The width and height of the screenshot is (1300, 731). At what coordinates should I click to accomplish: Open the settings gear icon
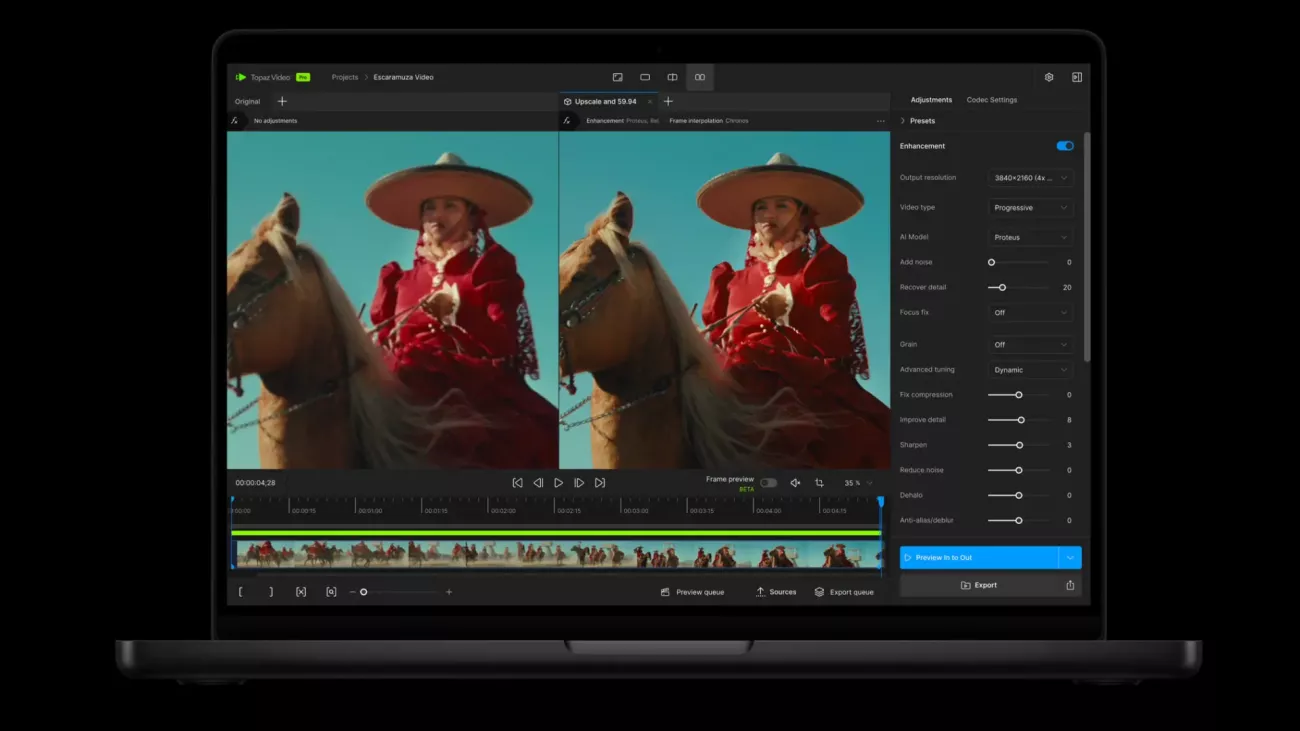coord(1049,77)
